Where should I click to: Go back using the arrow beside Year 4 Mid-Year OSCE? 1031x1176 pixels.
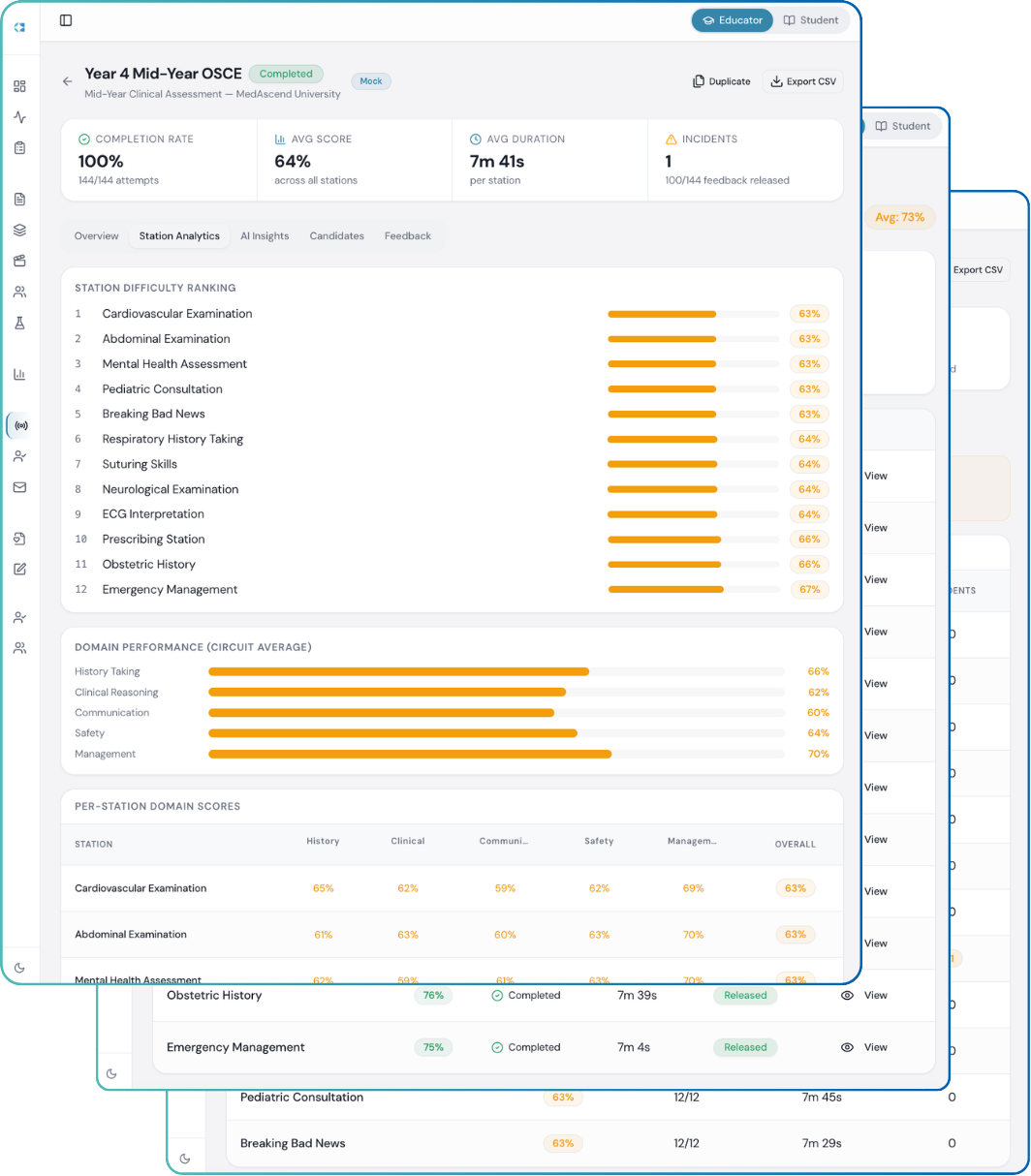pos(67,81)
